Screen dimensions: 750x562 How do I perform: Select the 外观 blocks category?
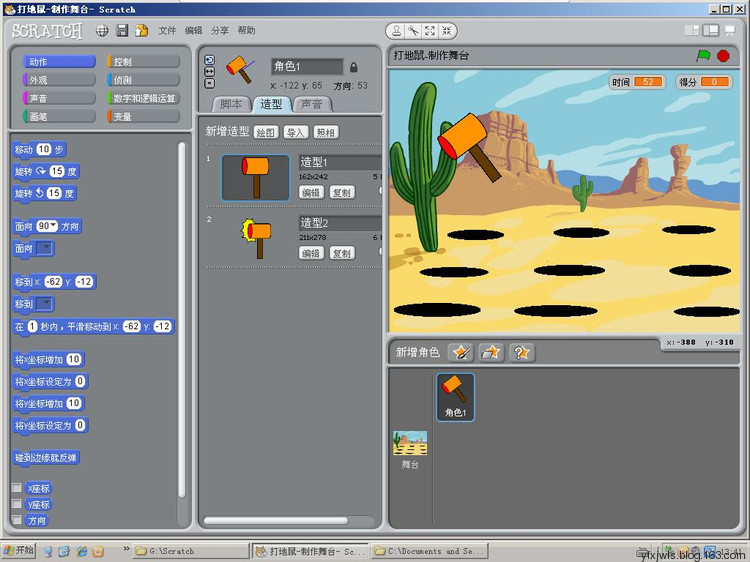[59, 80]
